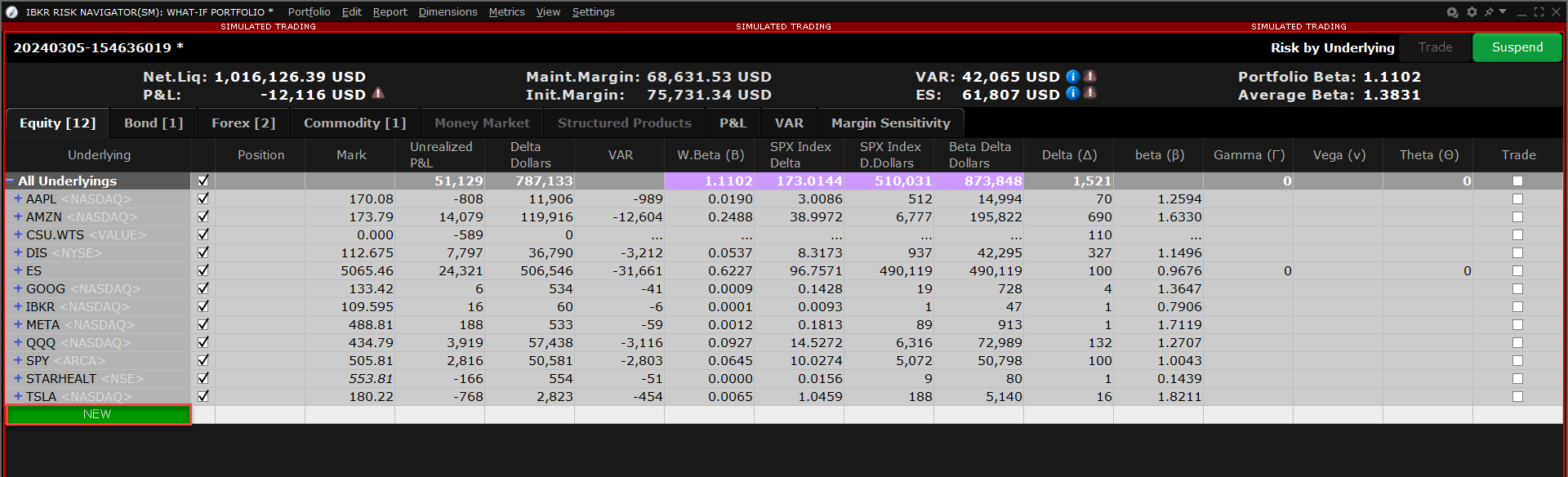Viewport: 1568px width, 477px height.
Task: Maximize the window using the fullscreen icon
Action: [x=1539, y=12]
